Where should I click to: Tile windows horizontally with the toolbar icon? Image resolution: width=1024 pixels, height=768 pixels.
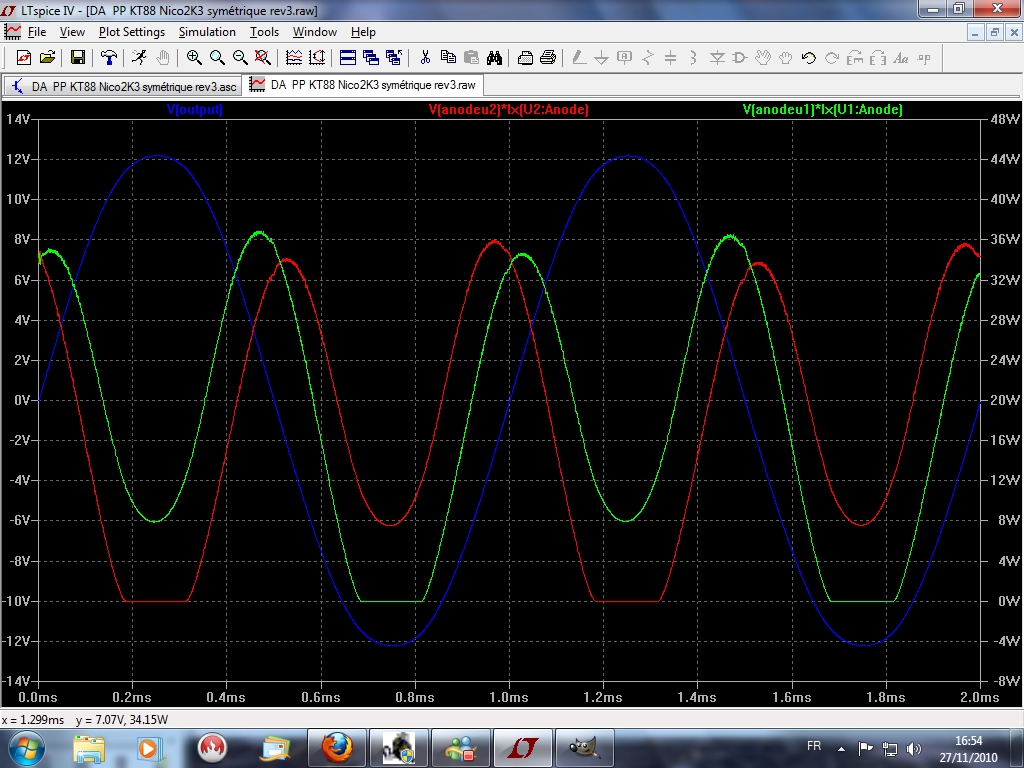click(x=347, y=58)
